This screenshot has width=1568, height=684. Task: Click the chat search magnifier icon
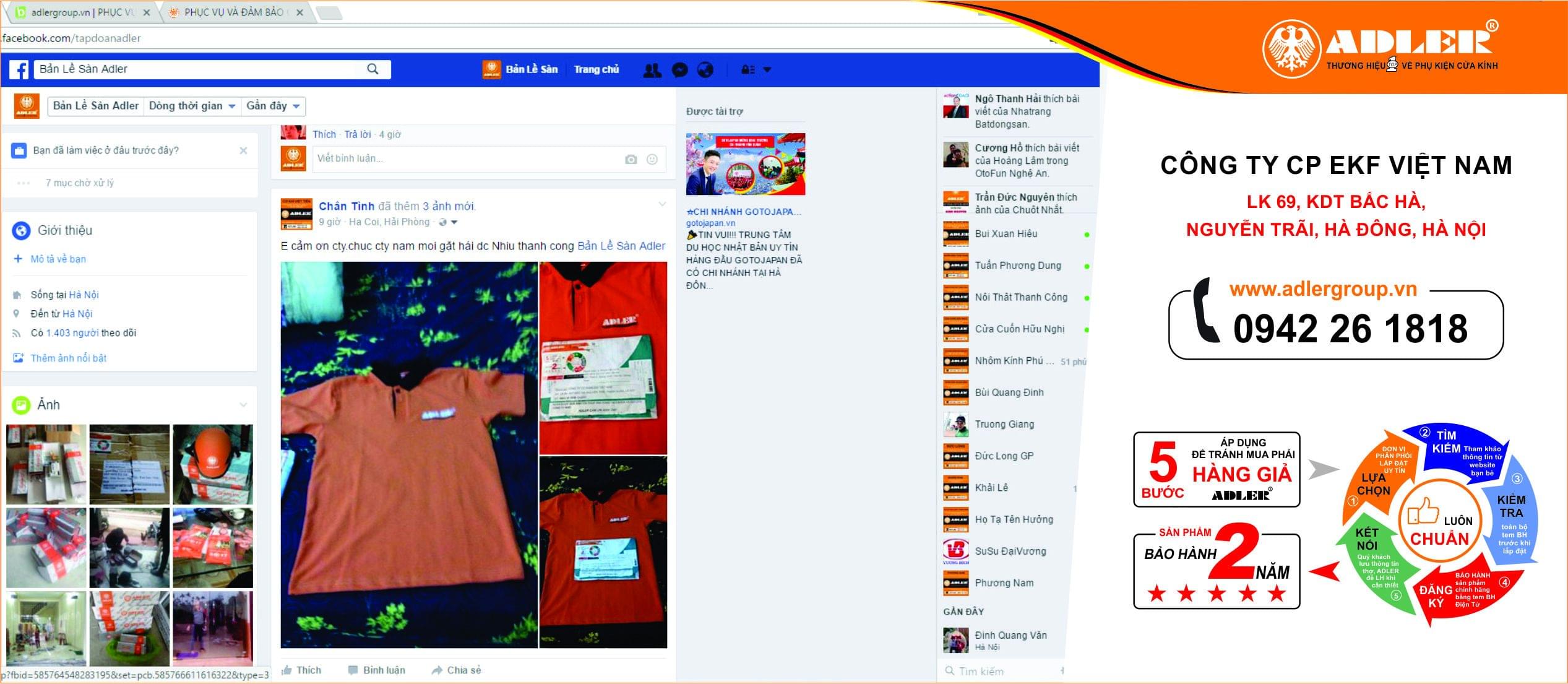(x=949, y=671)
